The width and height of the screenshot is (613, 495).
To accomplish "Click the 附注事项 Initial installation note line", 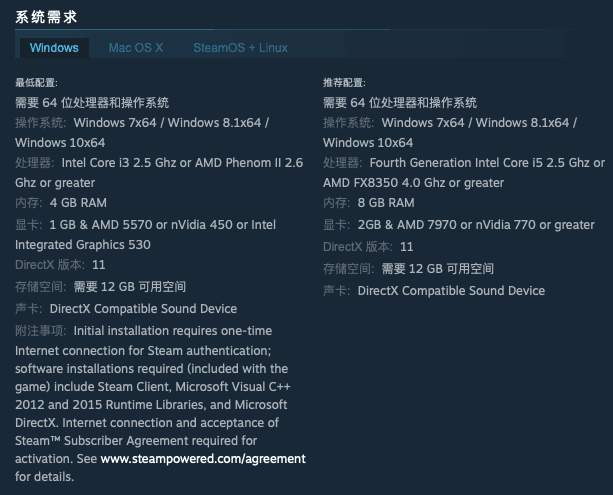I will 143,331.
